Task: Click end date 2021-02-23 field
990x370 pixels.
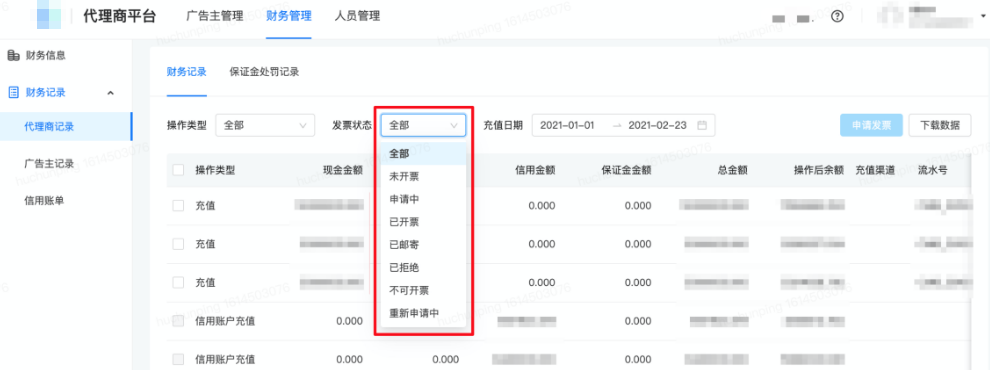Action: click(657, 125)
